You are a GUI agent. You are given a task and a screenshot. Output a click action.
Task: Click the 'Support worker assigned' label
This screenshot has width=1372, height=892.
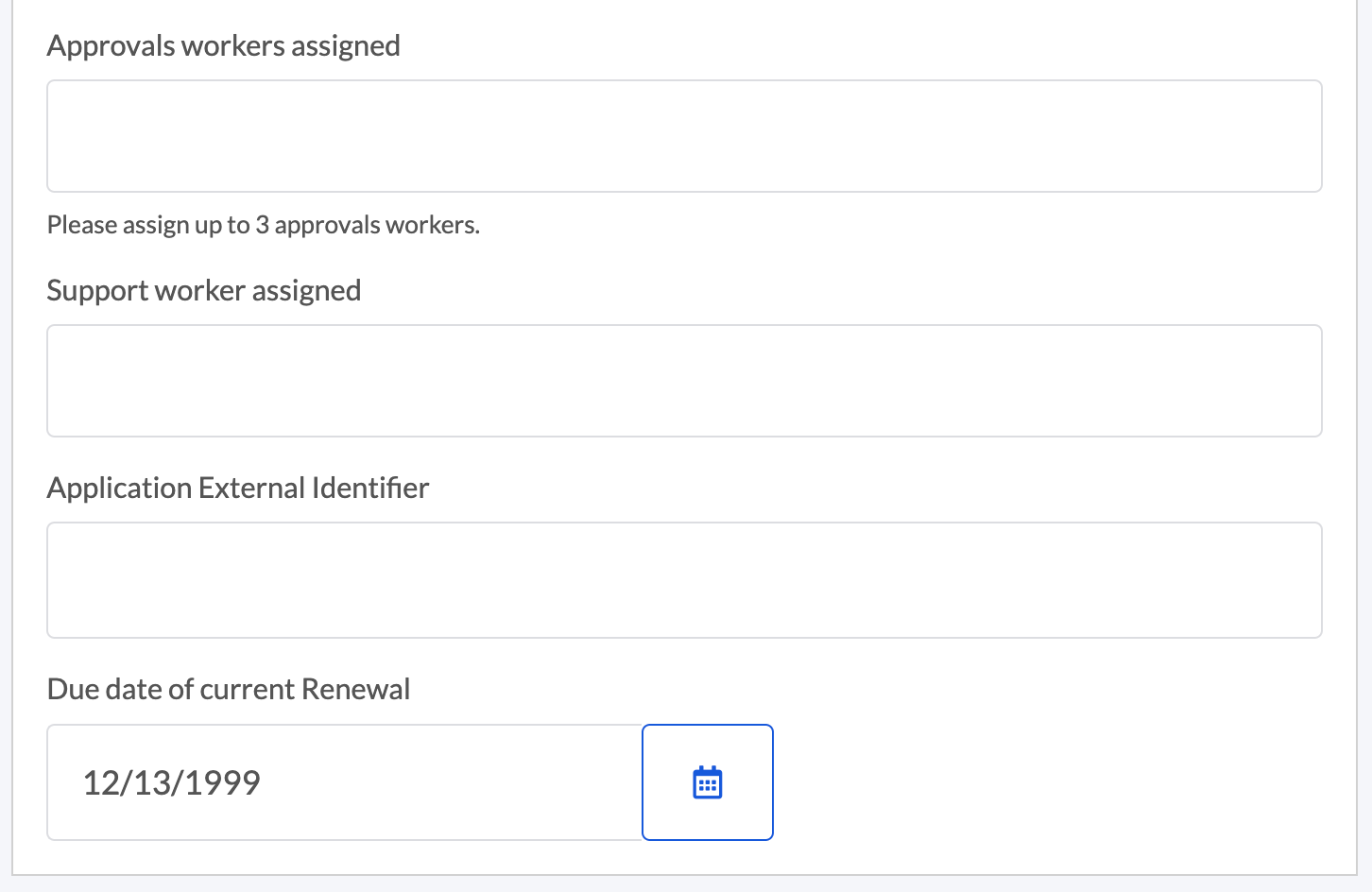coord(204,290)
